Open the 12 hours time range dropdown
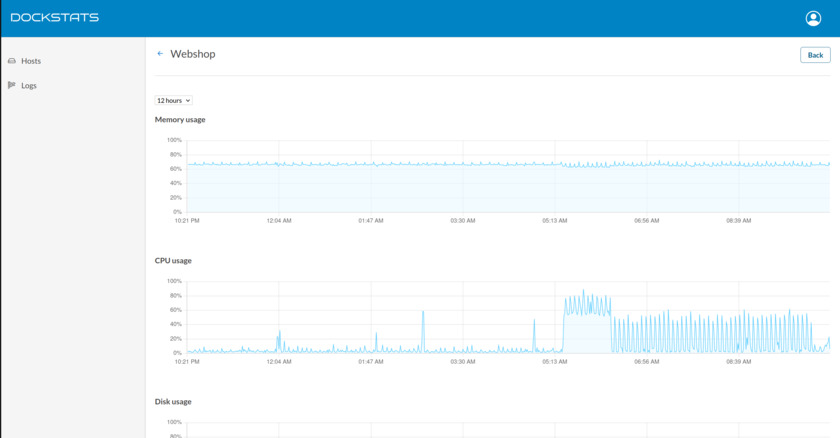840x438 pixels. [173, 100]
